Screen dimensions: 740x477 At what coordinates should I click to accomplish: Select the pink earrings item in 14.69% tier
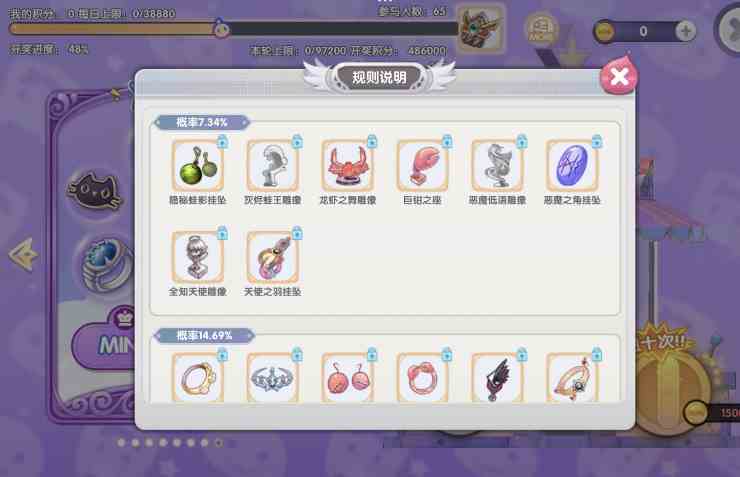pos(347,377)
